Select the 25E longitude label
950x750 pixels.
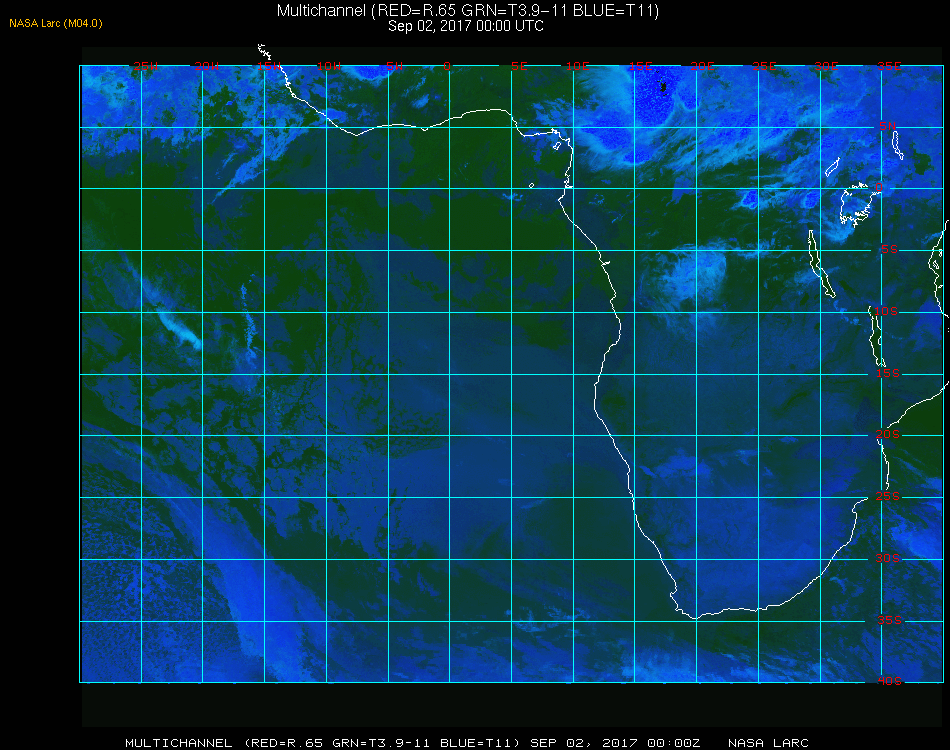tap(764, 66)
